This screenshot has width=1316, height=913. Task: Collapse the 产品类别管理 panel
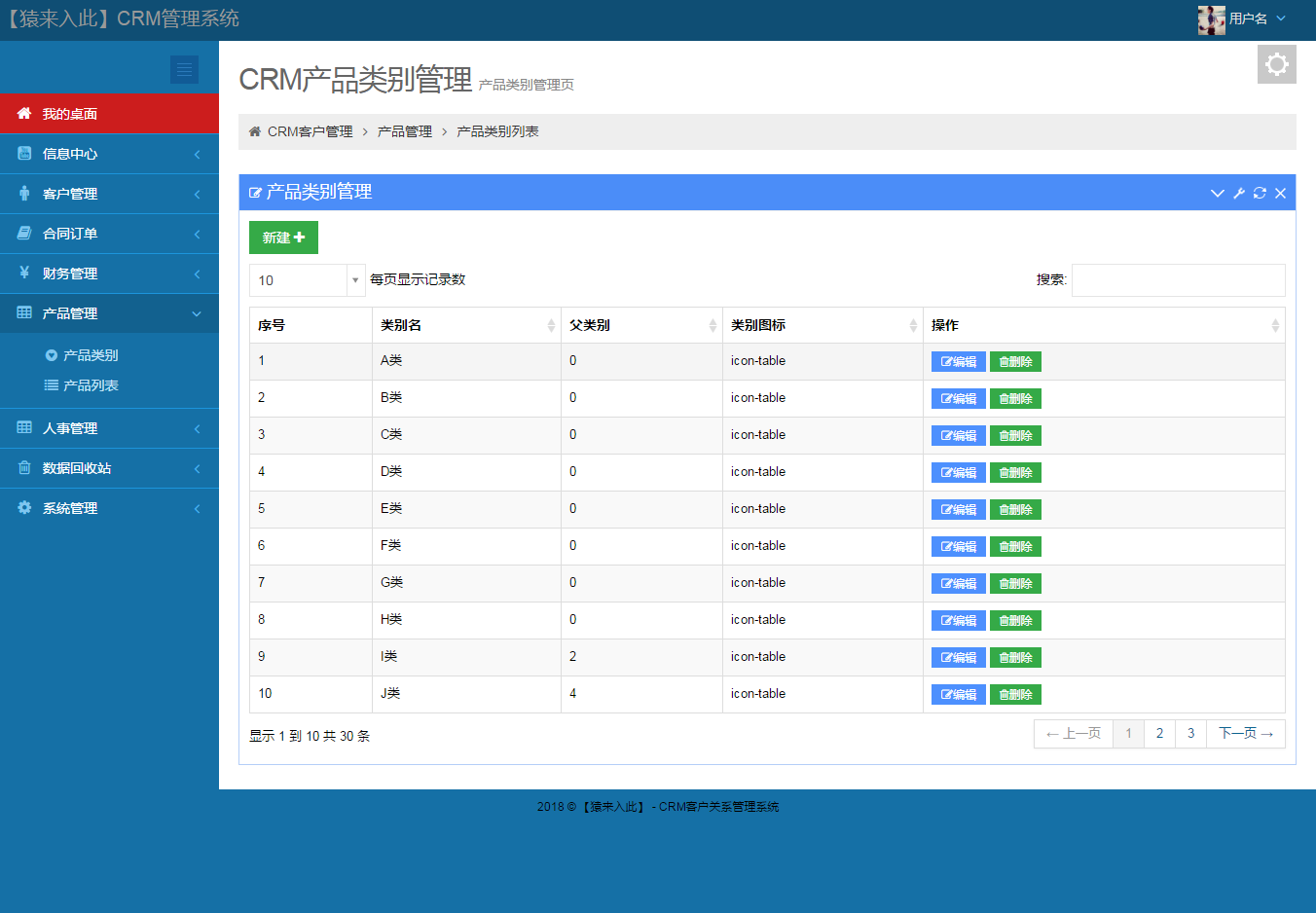pyautogui.click(x=1217, y=193)
